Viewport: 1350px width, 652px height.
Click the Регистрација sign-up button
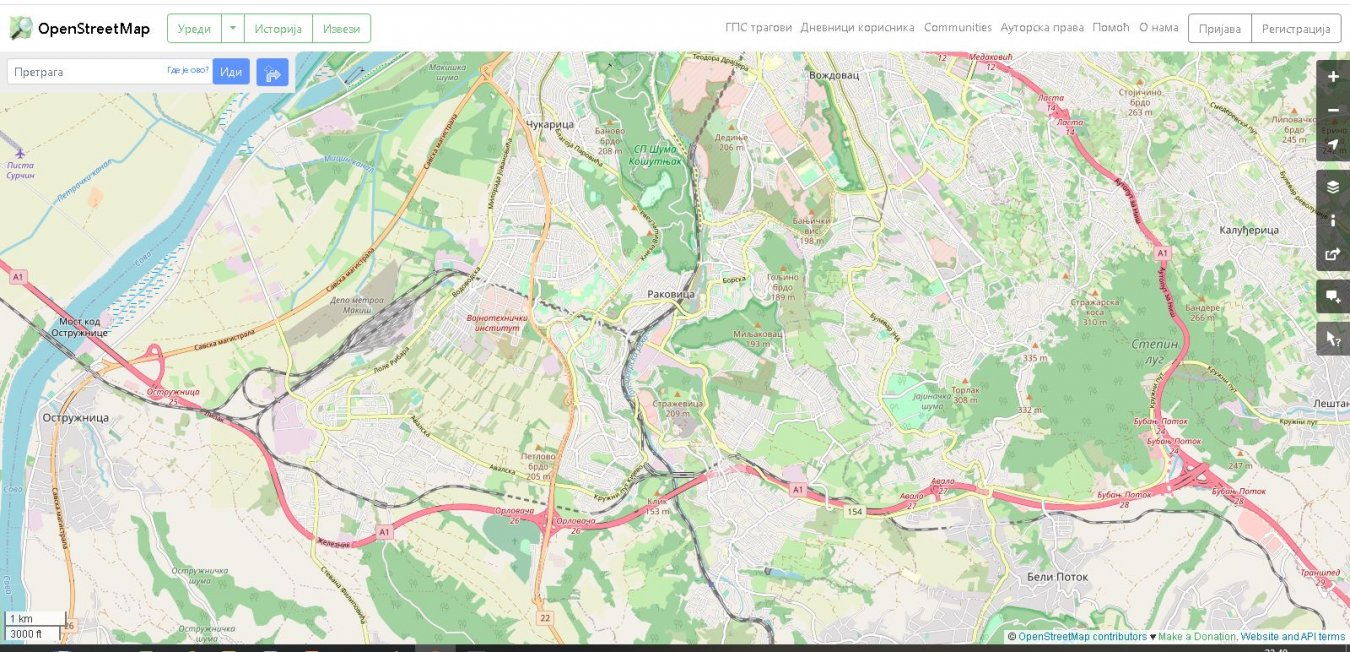click(x=1296, y=29)
